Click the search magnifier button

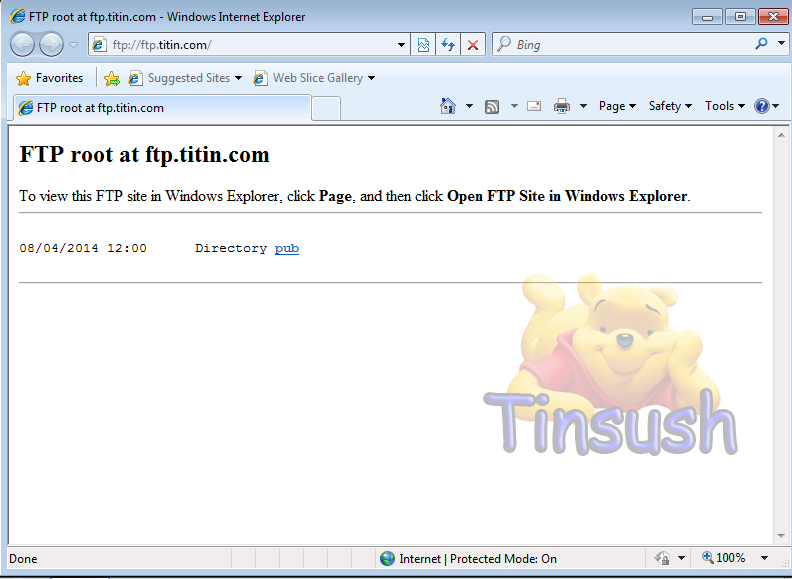coord(761,44)
